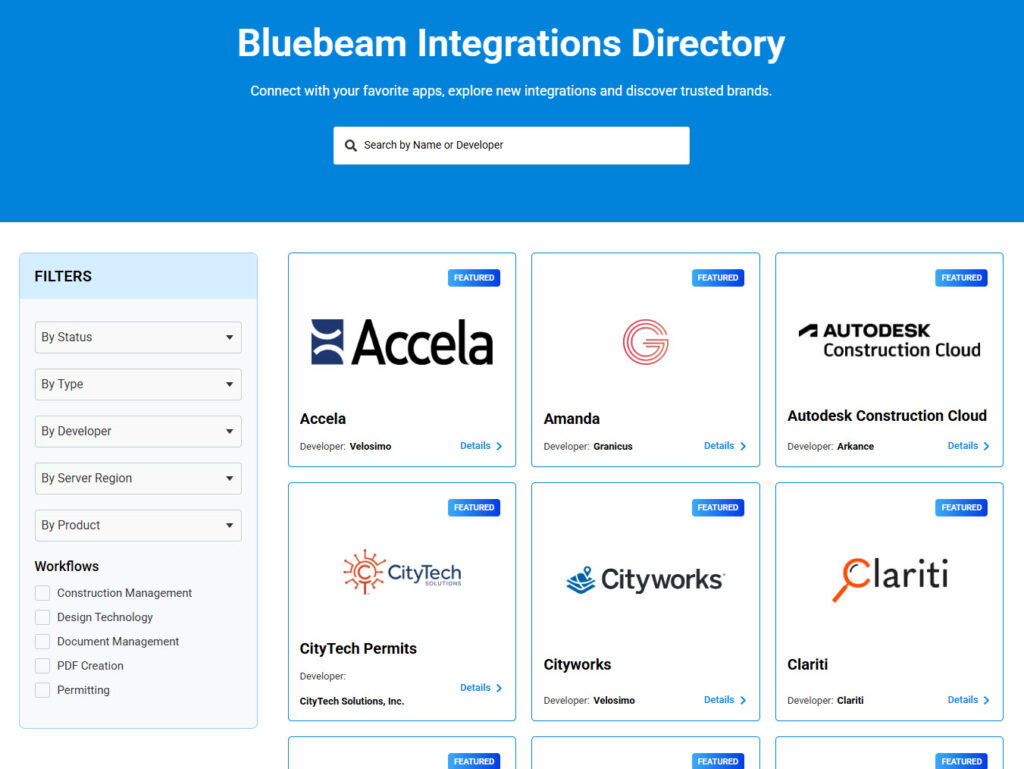Viewport: 1024px width, 769px height.
Task: Click the FEATURED badge on Autodesk card
Action: click(x=961, y=278)
